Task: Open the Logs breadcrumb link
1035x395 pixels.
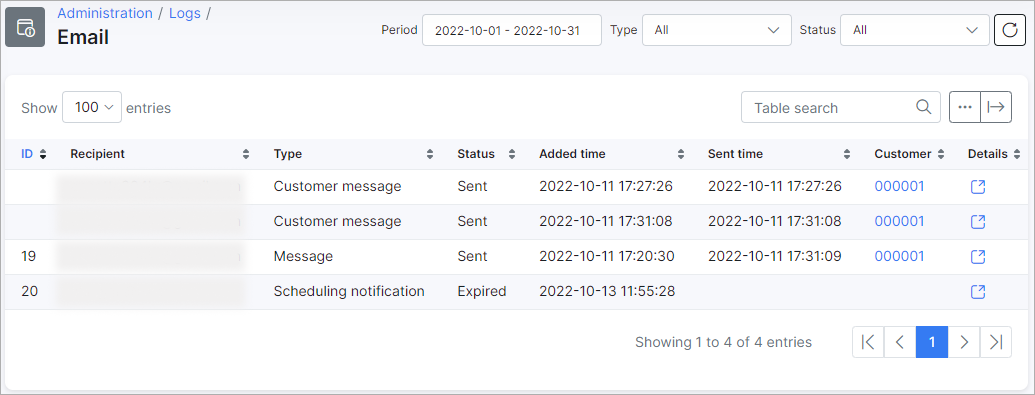Action: point(184,13)
